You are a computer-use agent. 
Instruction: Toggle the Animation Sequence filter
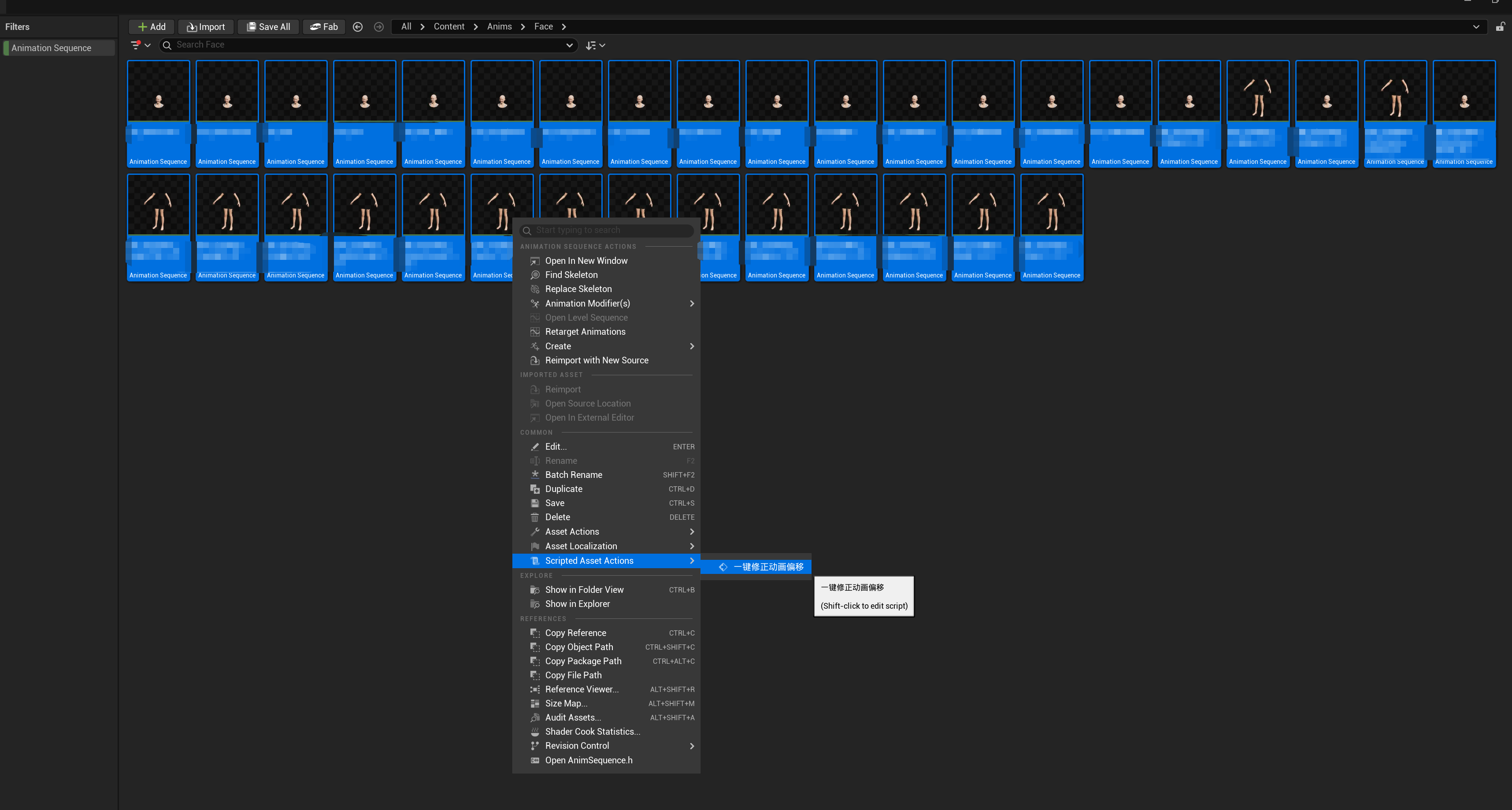point(52,48)
